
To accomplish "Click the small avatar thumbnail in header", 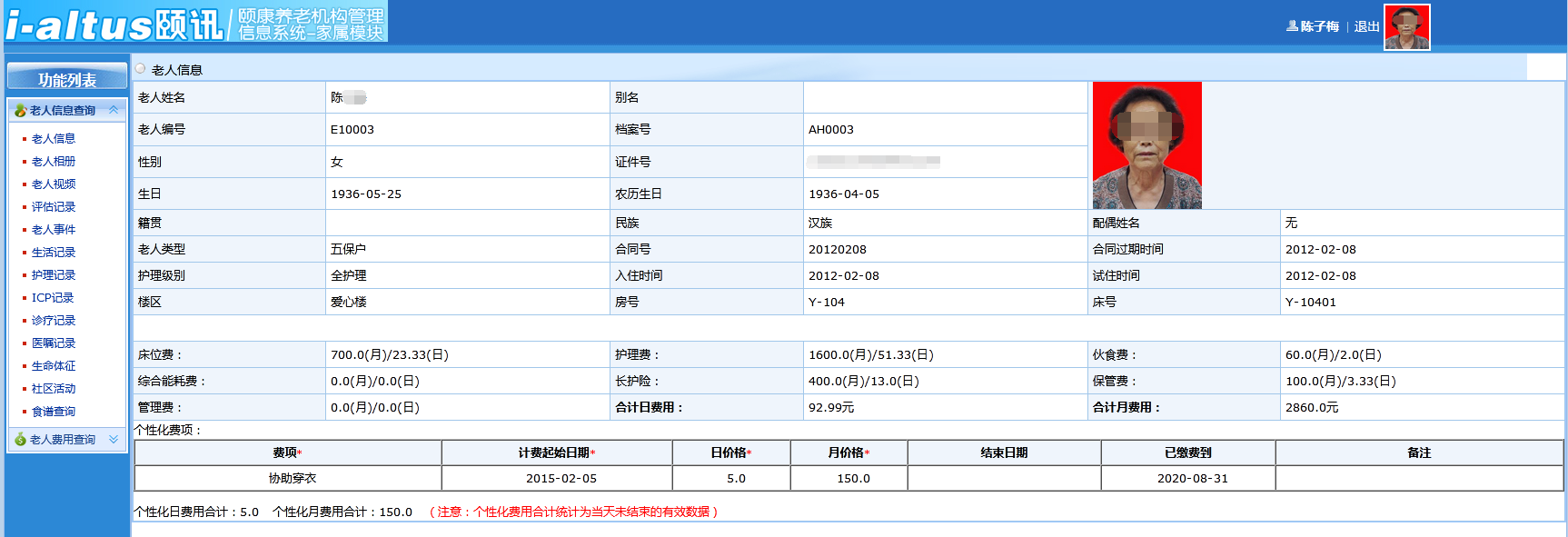I will click(x=1406, y=27).
